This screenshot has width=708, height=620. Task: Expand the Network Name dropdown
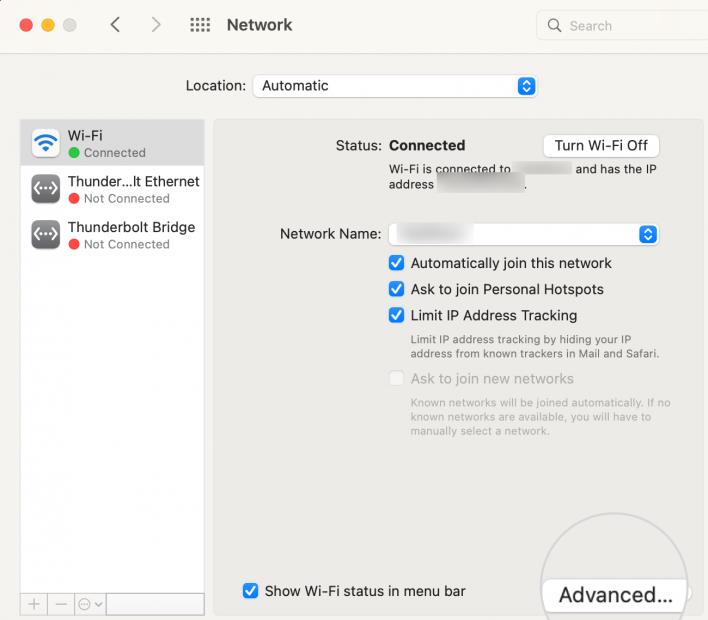(x=523, y=234)
